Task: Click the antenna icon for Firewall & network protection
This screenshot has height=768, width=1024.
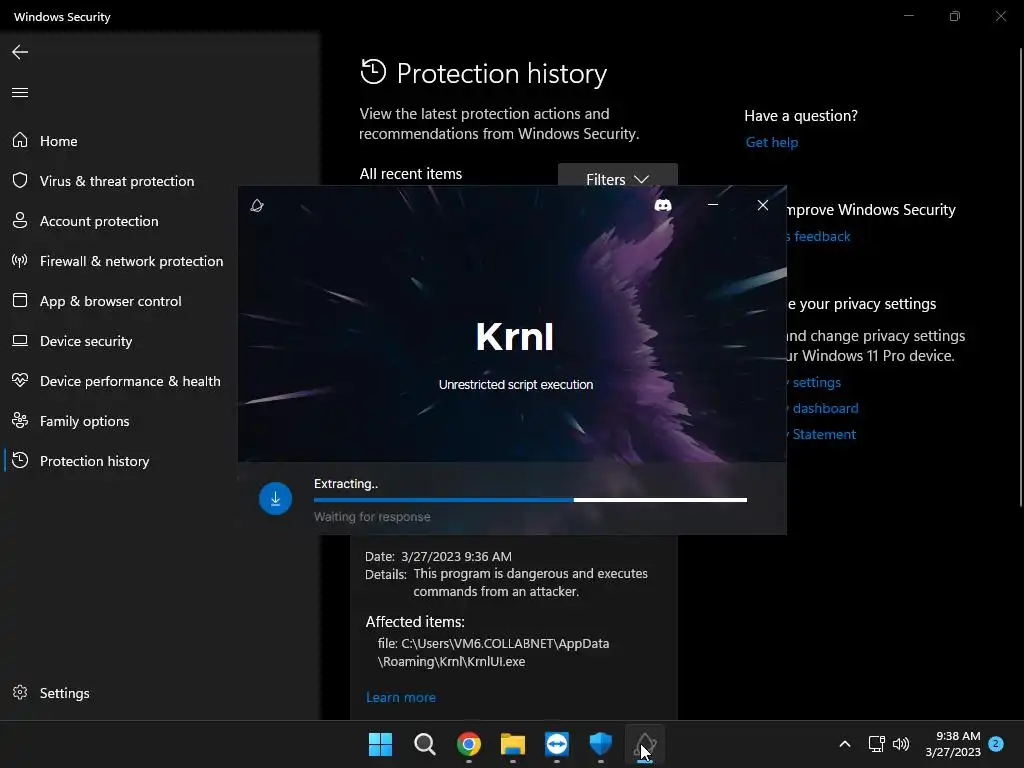Action: pos(20,261)
